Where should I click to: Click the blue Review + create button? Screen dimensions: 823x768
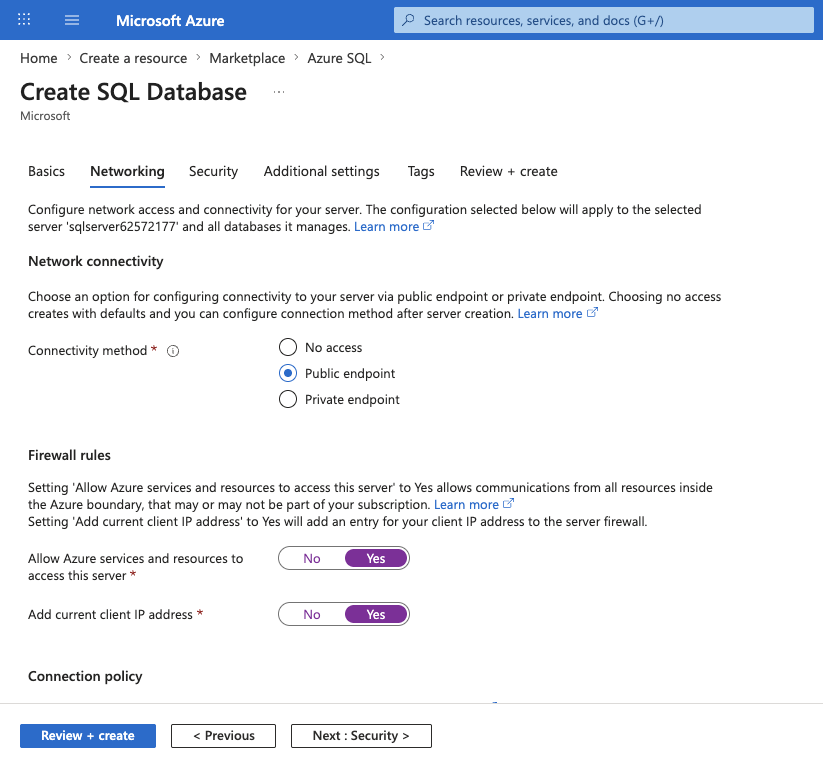88,736
